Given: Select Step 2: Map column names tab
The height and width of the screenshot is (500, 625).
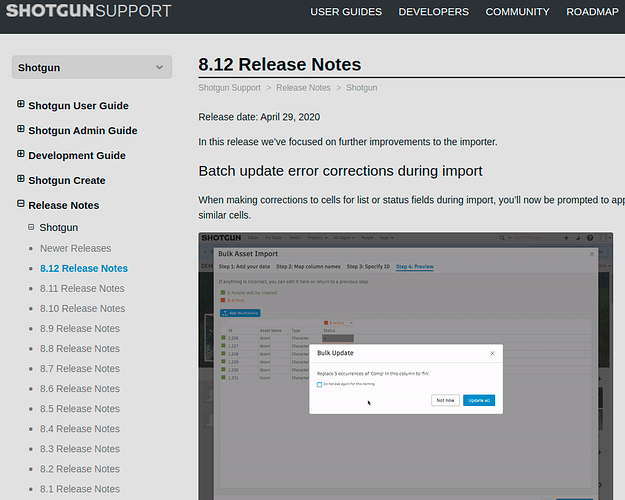Looking at the screenshot, I should click(309, 266).
